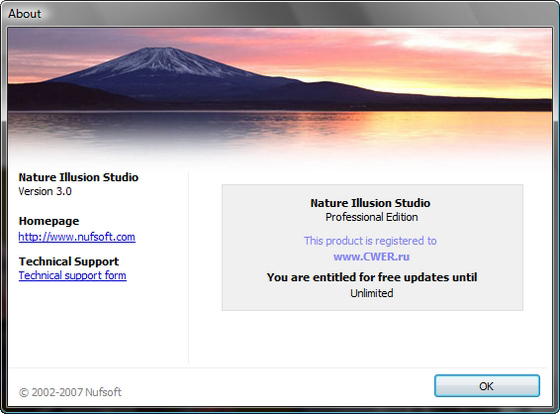The height and width of the screenshot is (414, 560).
Task: Click the Unlimited updates value
Action: point(372,293)
